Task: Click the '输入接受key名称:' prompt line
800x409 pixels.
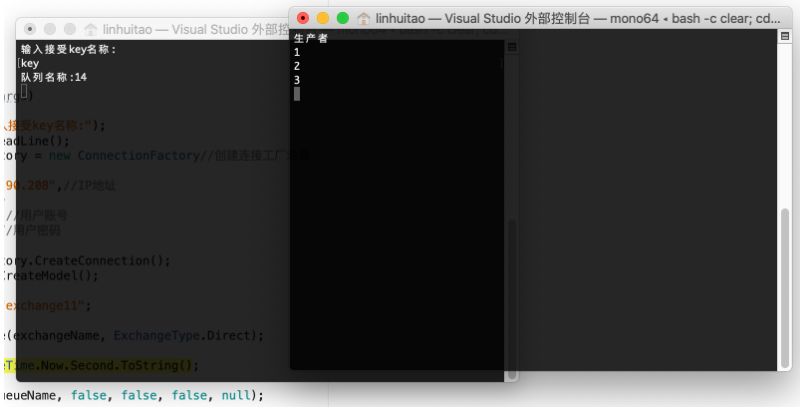Action: [68, 49]
